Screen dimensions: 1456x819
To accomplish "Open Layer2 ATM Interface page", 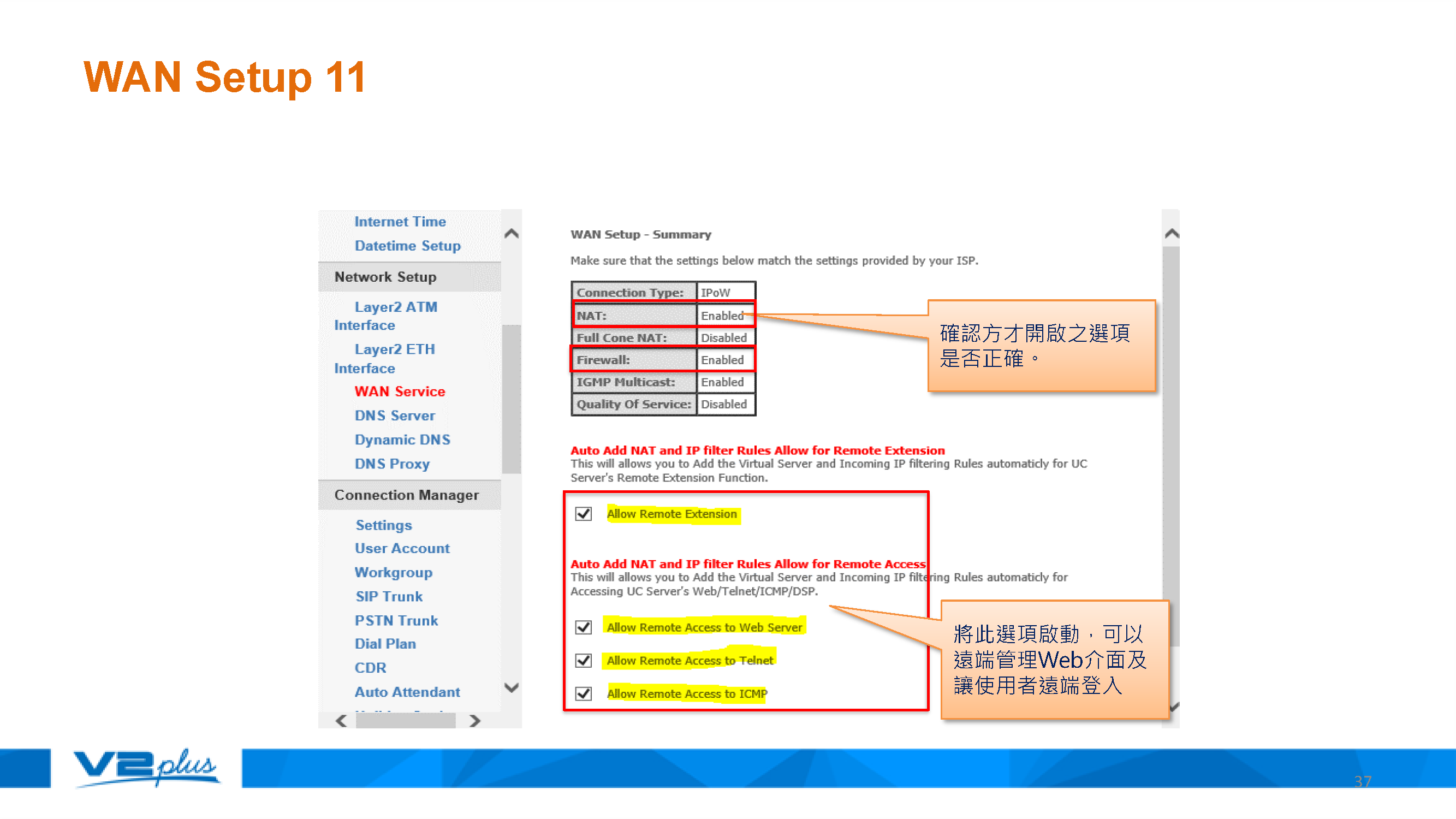I will click(386, 316).
